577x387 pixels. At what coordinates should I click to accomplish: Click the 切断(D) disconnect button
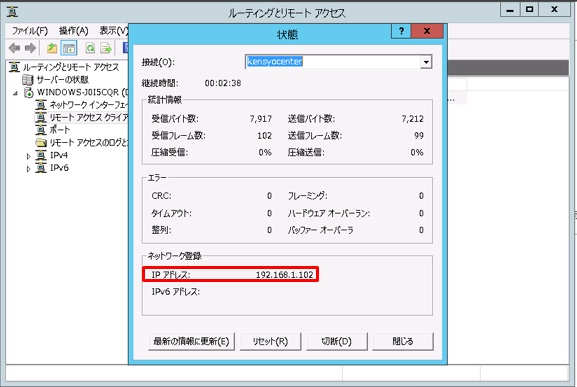point(337,341)
